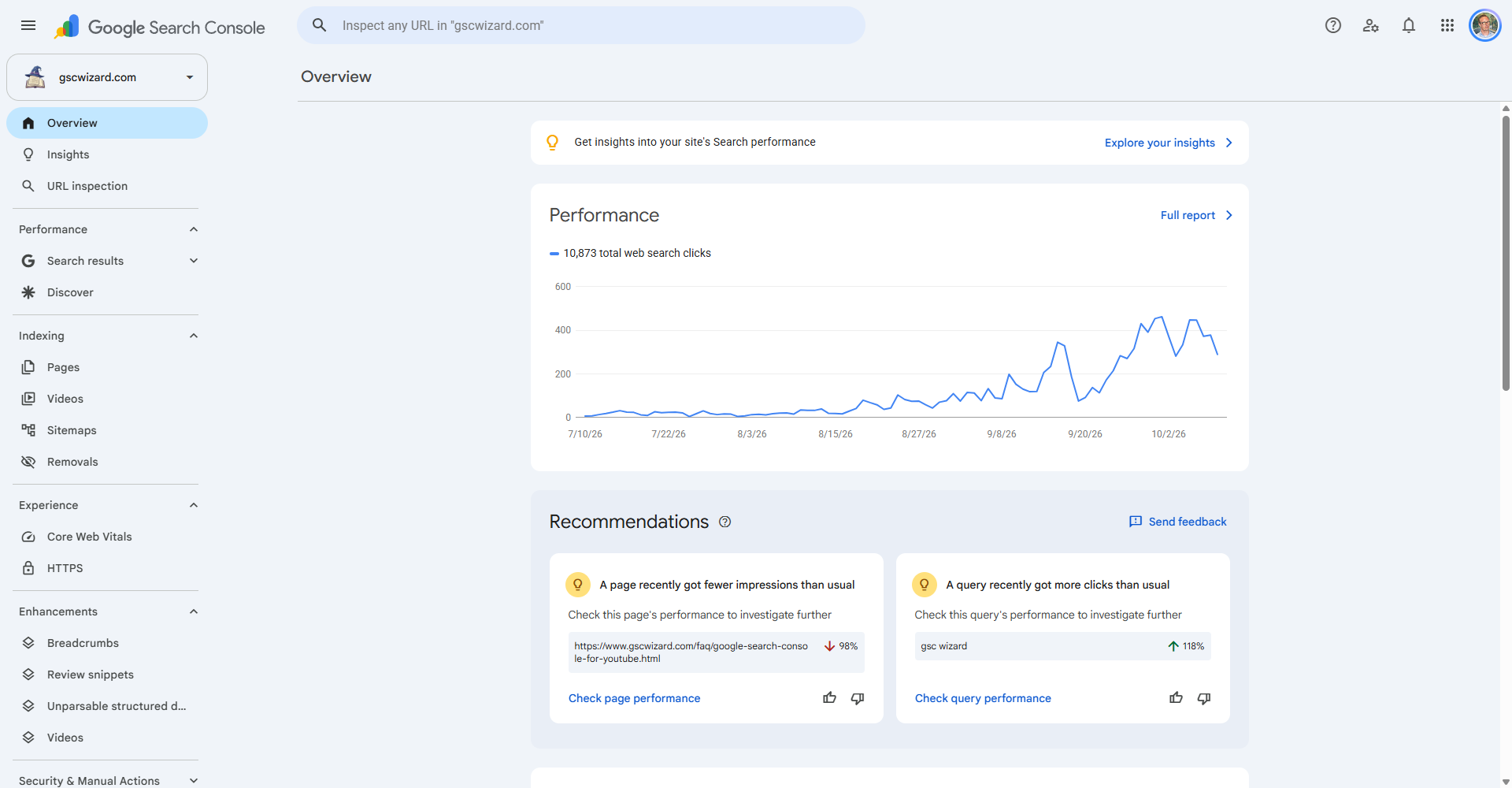Image resolution: width=1512 pixels, height=788 pixels.
Task: Thumbs up the more clicks recommendation
Action: pos(1176,698)
